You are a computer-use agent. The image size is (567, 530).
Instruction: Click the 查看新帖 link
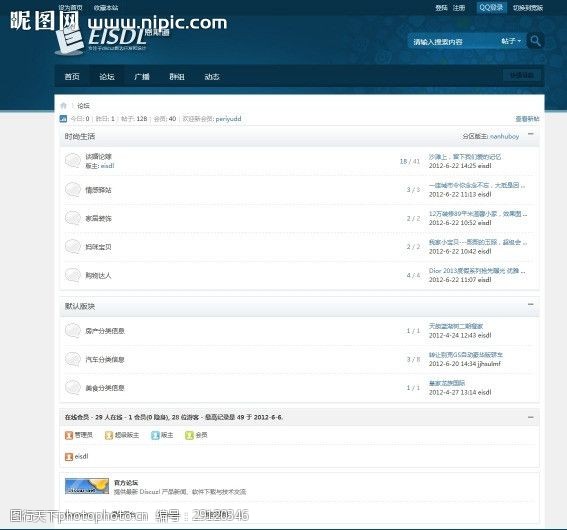pyautogui.click(x=527, y=119)
